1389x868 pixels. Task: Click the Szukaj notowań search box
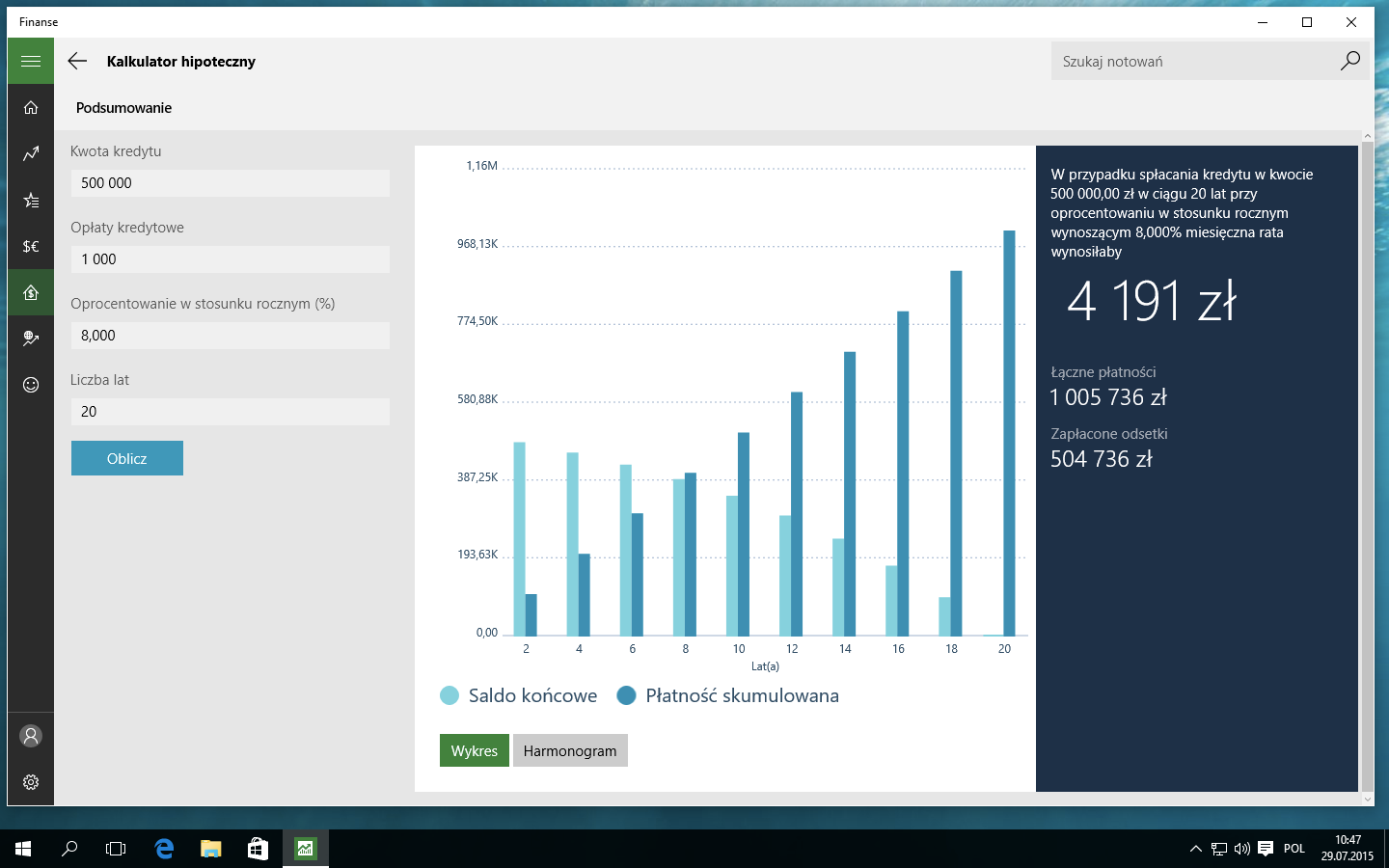point(1194,61)
